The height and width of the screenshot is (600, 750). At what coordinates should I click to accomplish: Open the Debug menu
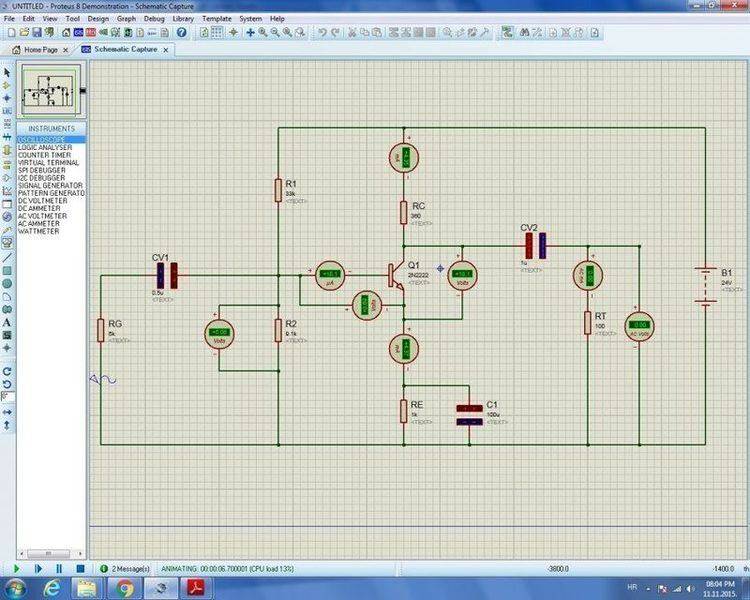pos(154,18)
